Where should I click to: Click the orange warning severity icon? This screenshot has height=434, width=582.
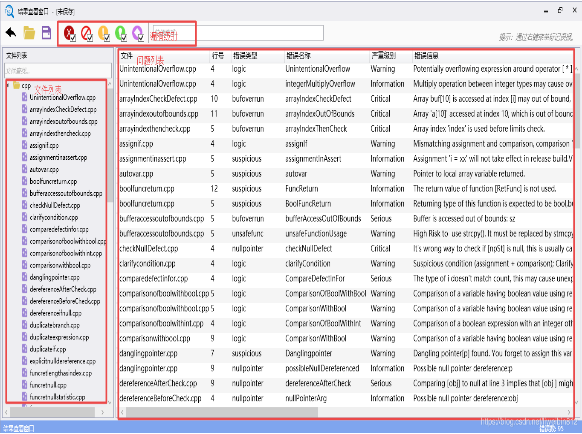pos(103,33)
